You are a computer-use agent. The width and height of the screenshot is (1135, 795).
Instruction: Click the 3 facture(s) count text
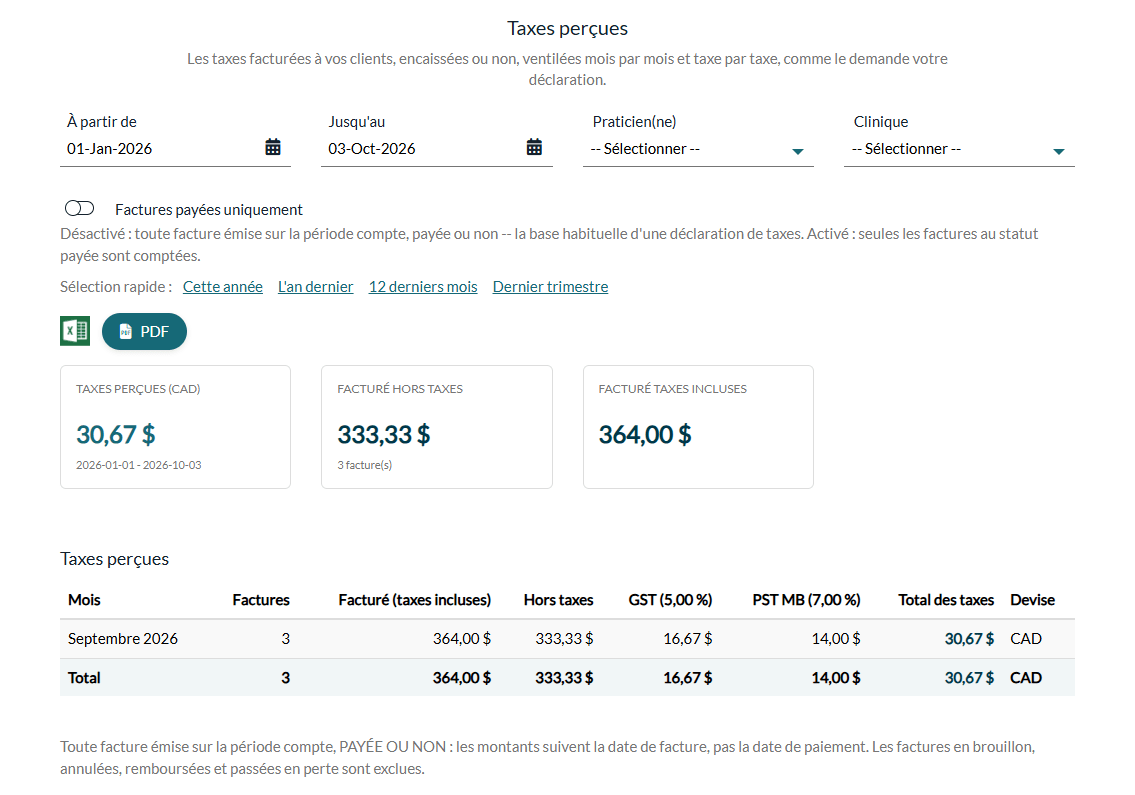365,465
